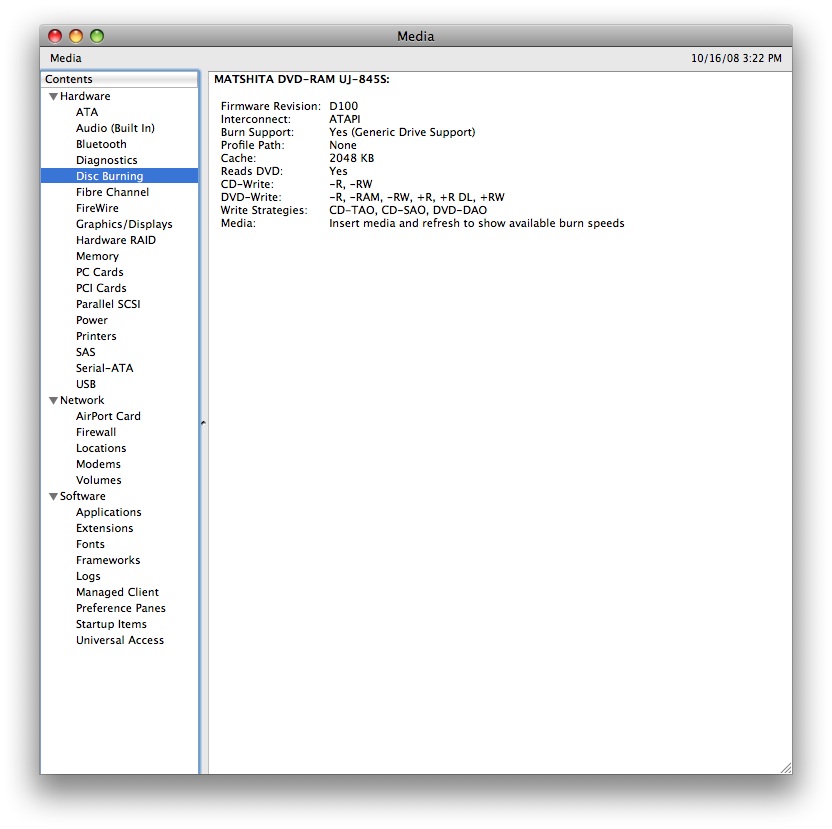Select Printers in the sidebar
Screen dimensions: 832x829
96,336
